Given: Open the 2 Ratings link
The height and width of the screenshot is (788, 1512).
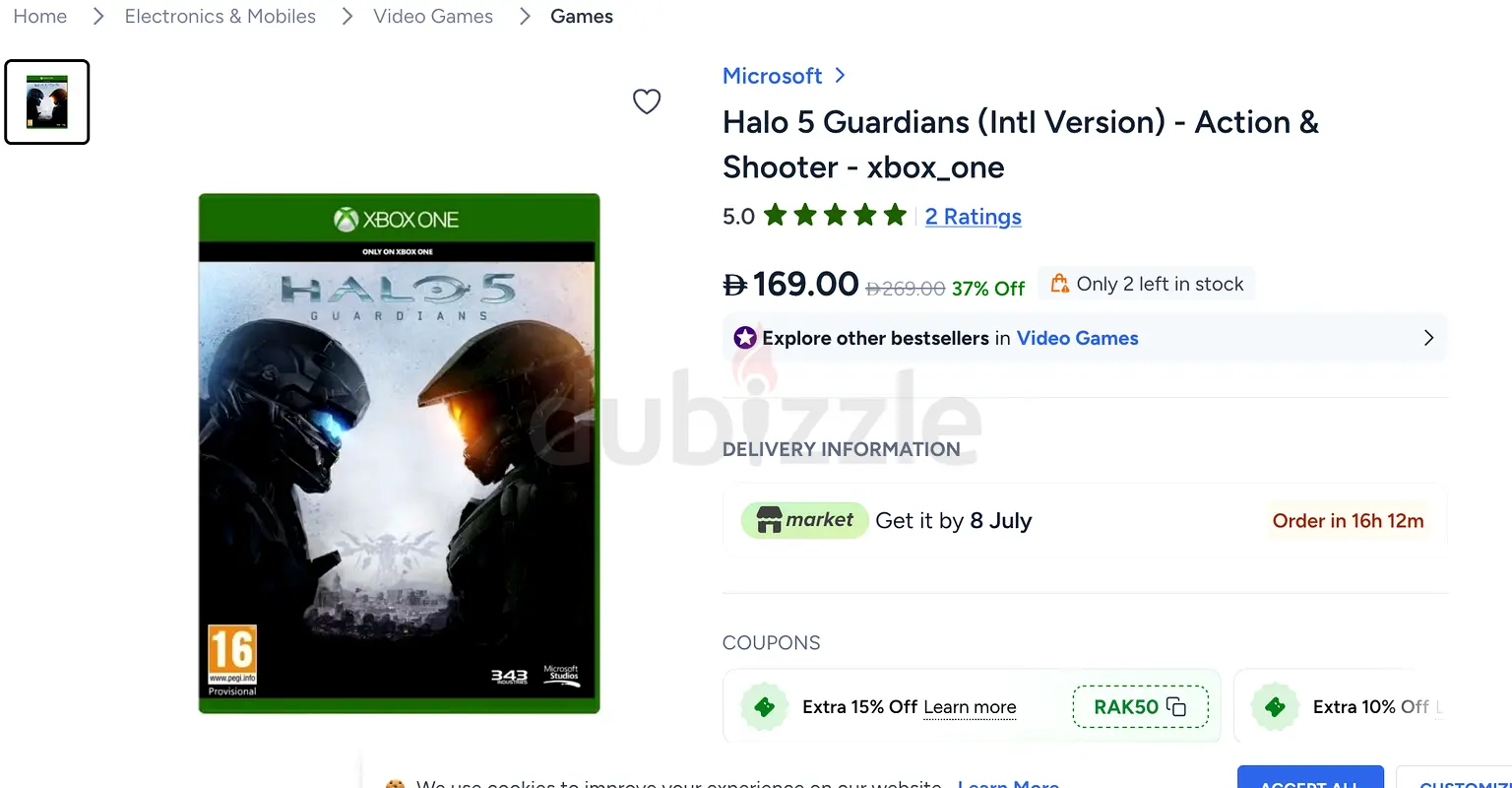Looking at the screenshot, I should (x=974, y=217).
